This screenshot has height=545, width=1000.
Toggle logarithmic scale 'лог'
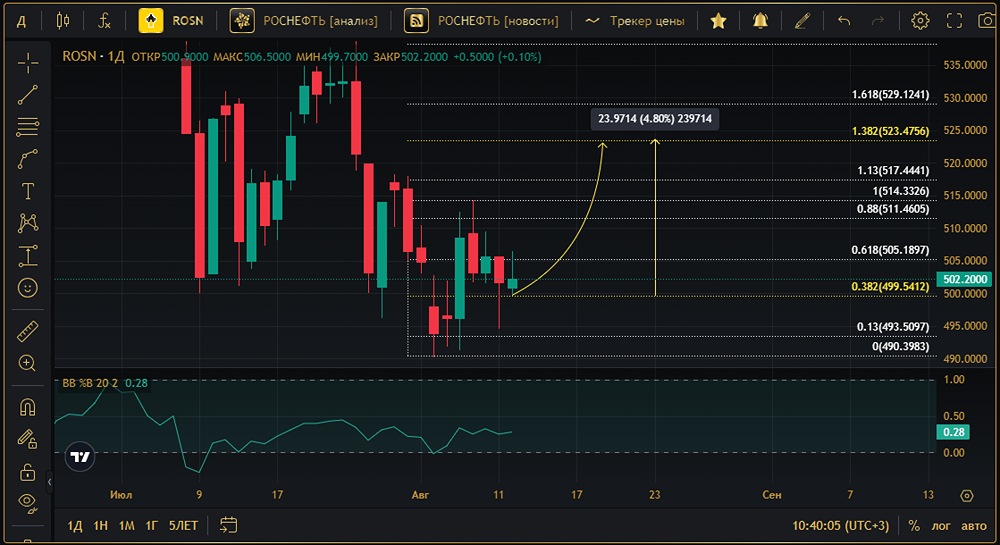click(941, 525)
